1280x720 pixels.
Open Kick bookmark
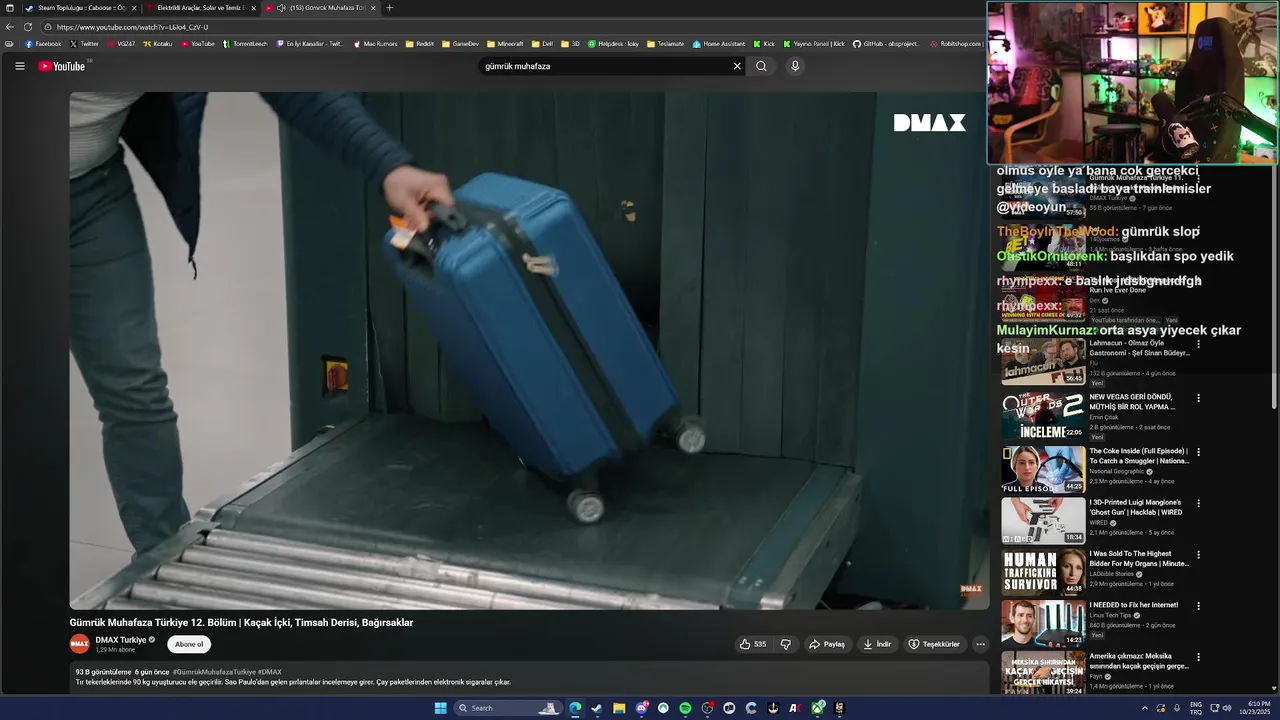[764, 44]
